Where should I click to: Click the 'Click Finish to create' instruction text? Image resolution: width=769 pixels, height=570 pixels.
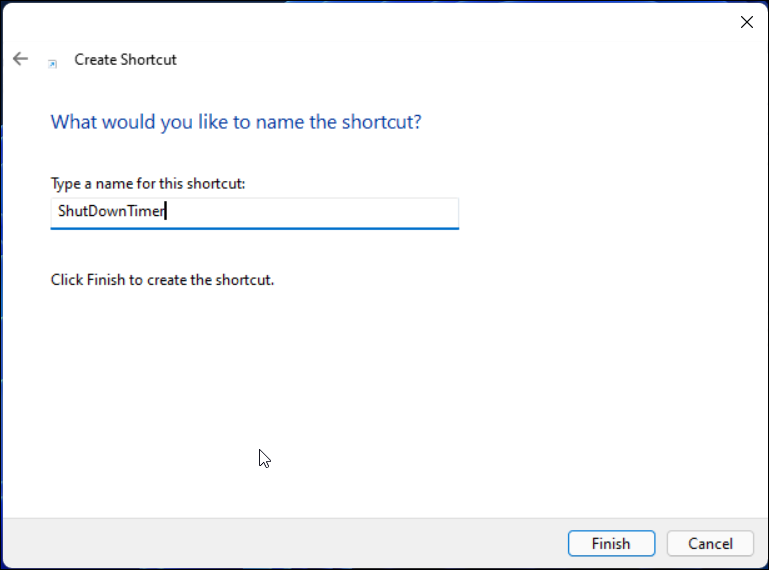tap(162, 280)
